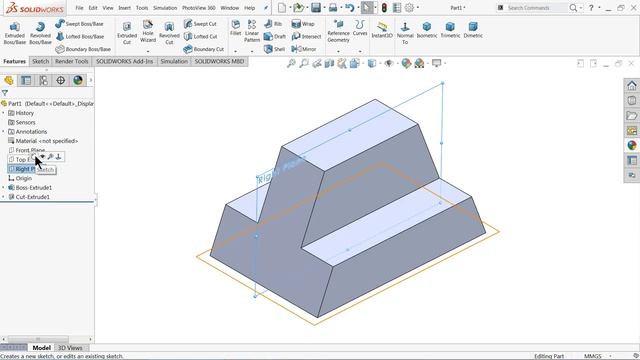Select the Revolved Cut tool
This screenshot has width=640, height=360.
[169, 33]
